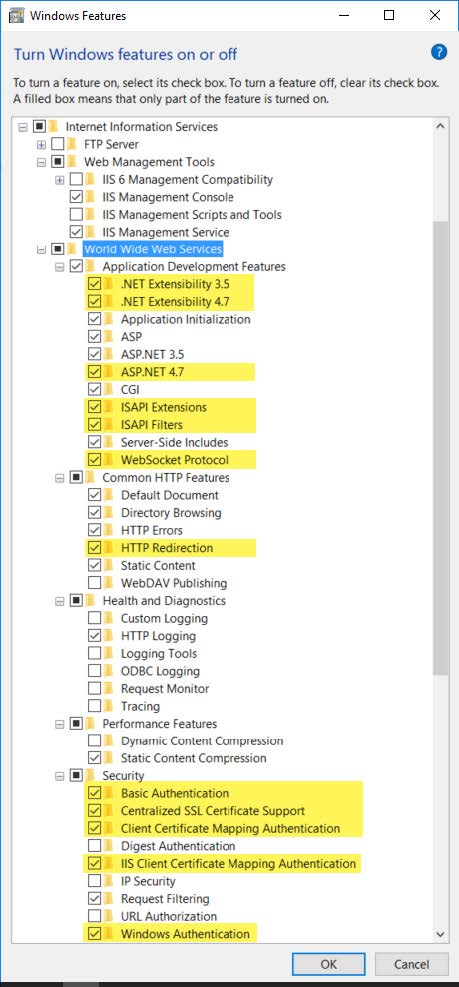Viewport: 459px width, 987px height.
Task: Click the vertical scrollbar thumb
Action: click(441, 447)
